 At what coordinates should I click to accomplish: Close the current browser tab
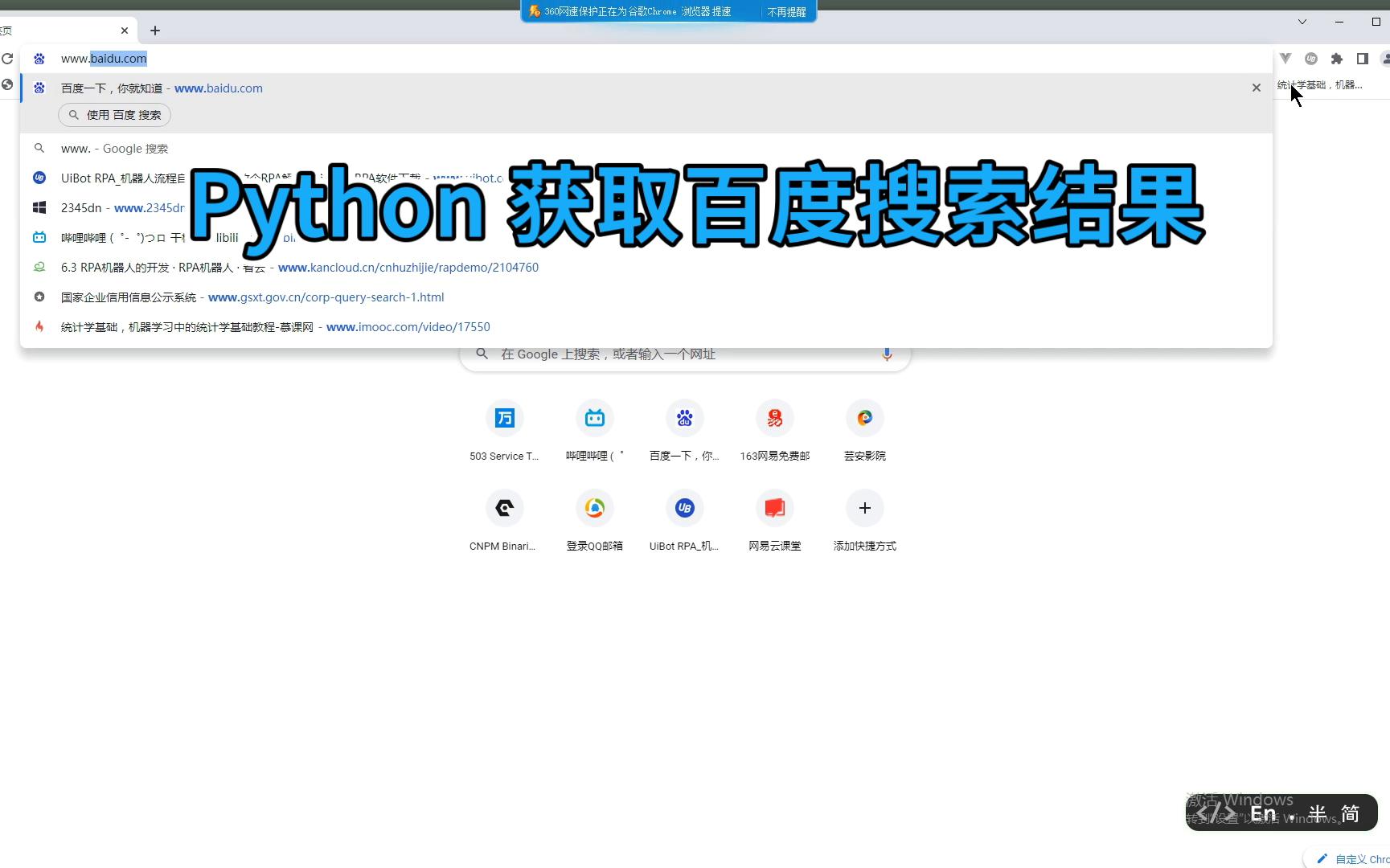click(125, 31)
